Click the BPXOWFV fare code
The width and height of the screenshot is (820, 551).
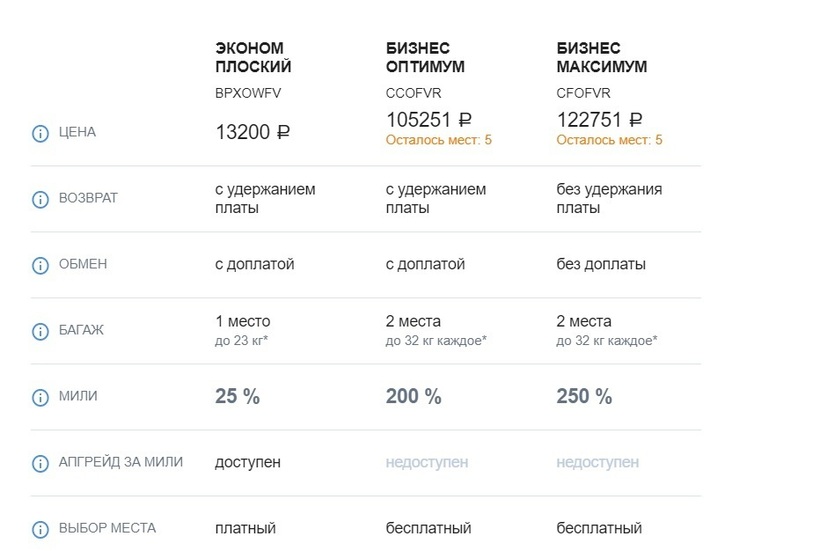coord(248,93)
